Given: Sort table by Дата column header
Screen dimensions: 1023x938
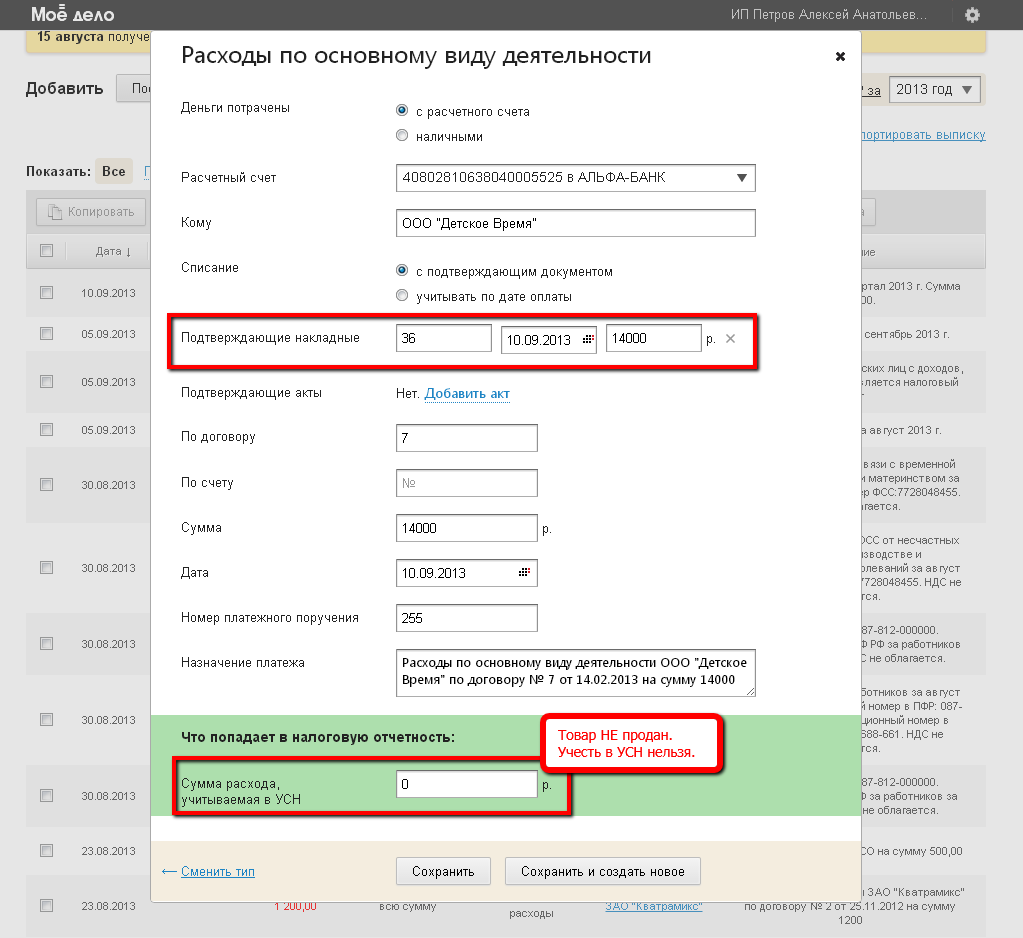Looking at the screenshot, I should click(113, 251).
